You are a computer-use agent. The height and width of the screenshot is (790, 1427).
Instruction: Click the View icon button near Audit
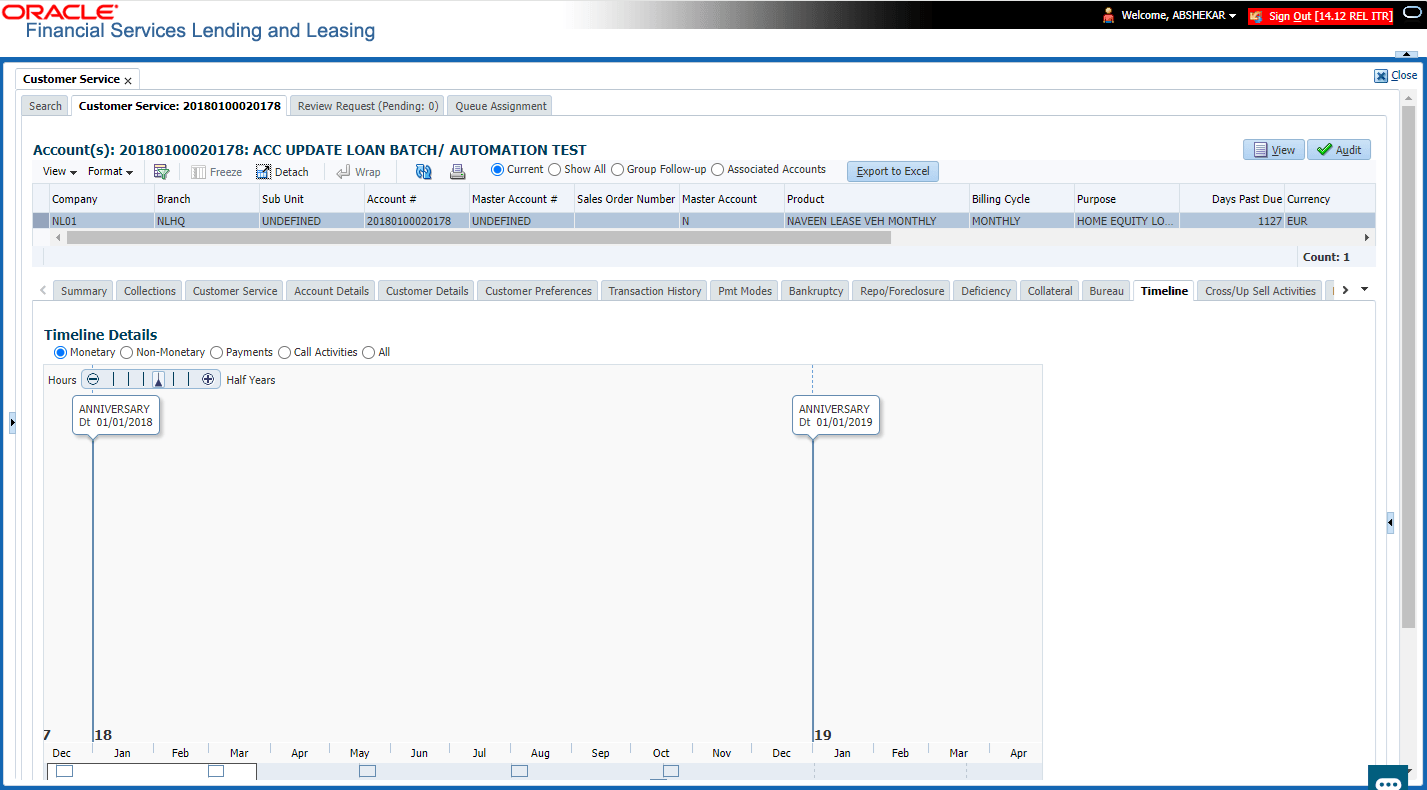[1273, 149]
